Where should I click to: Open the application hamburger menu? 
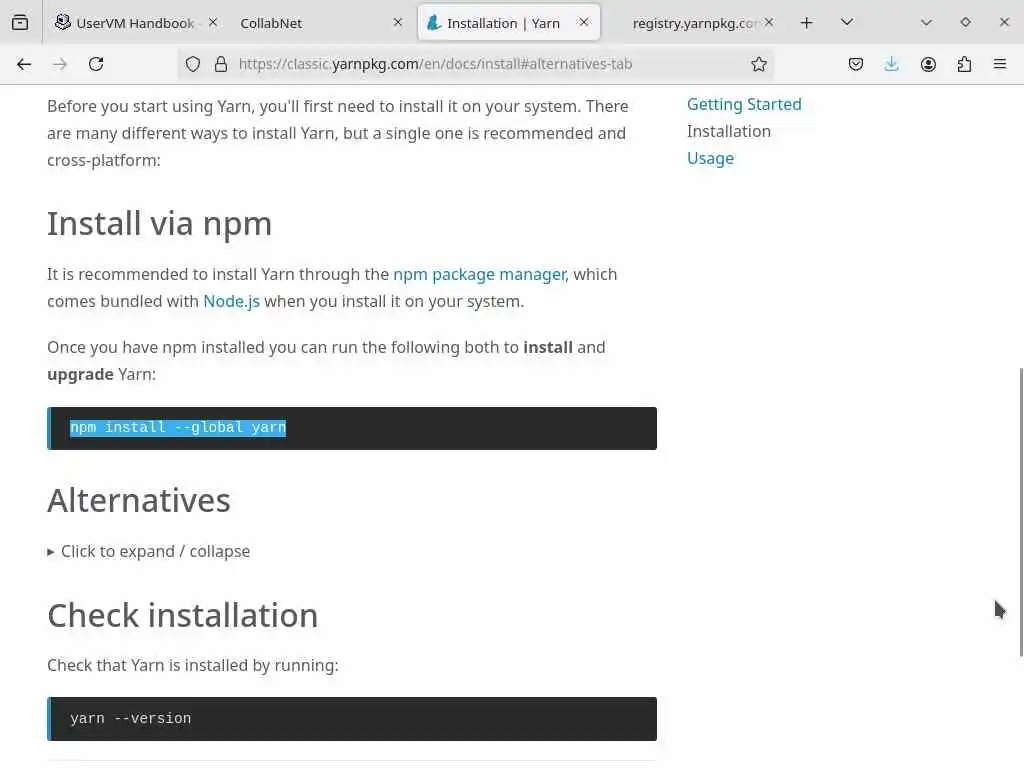(1000, 64)
